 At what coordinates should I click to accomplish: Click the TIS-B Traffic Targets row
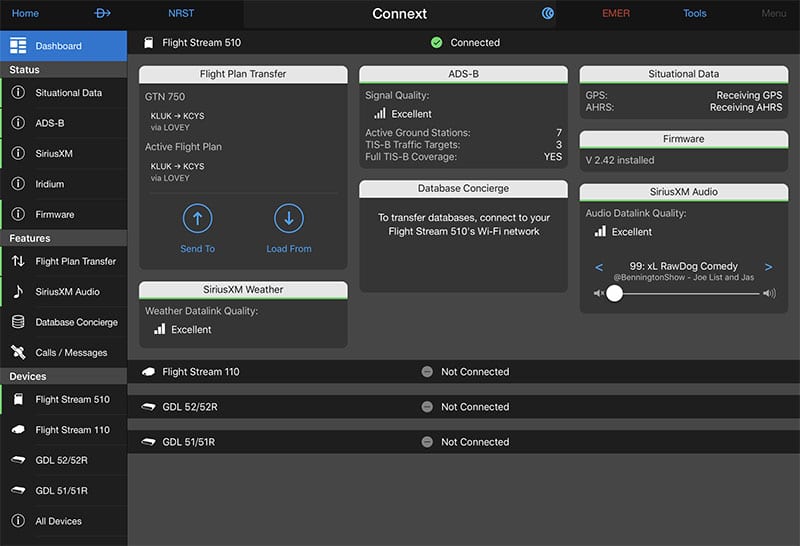point(463,145)
